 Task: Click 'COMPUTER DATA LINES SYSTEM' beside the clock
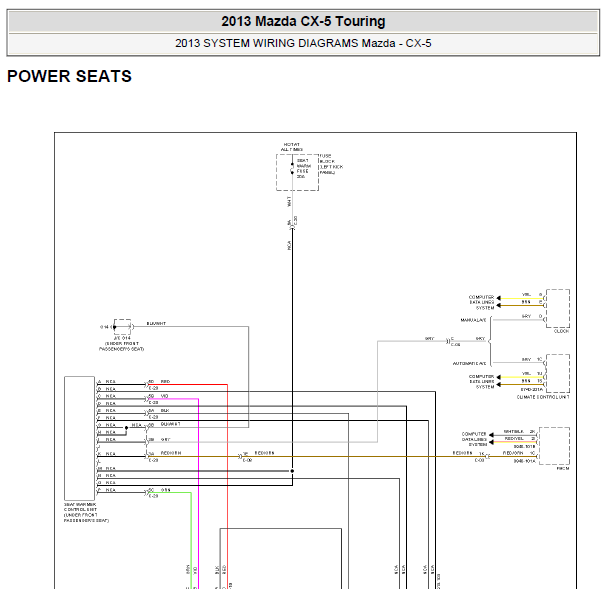click(481, 303)
